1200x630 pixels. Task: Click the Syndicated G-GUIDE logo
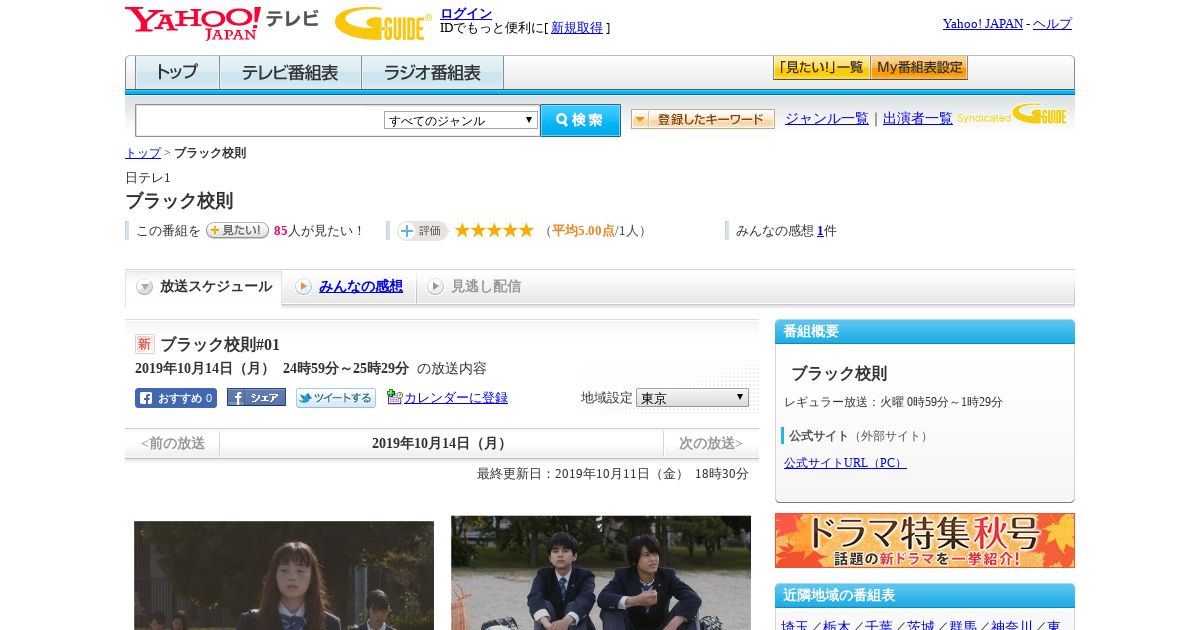(1013, 114)
